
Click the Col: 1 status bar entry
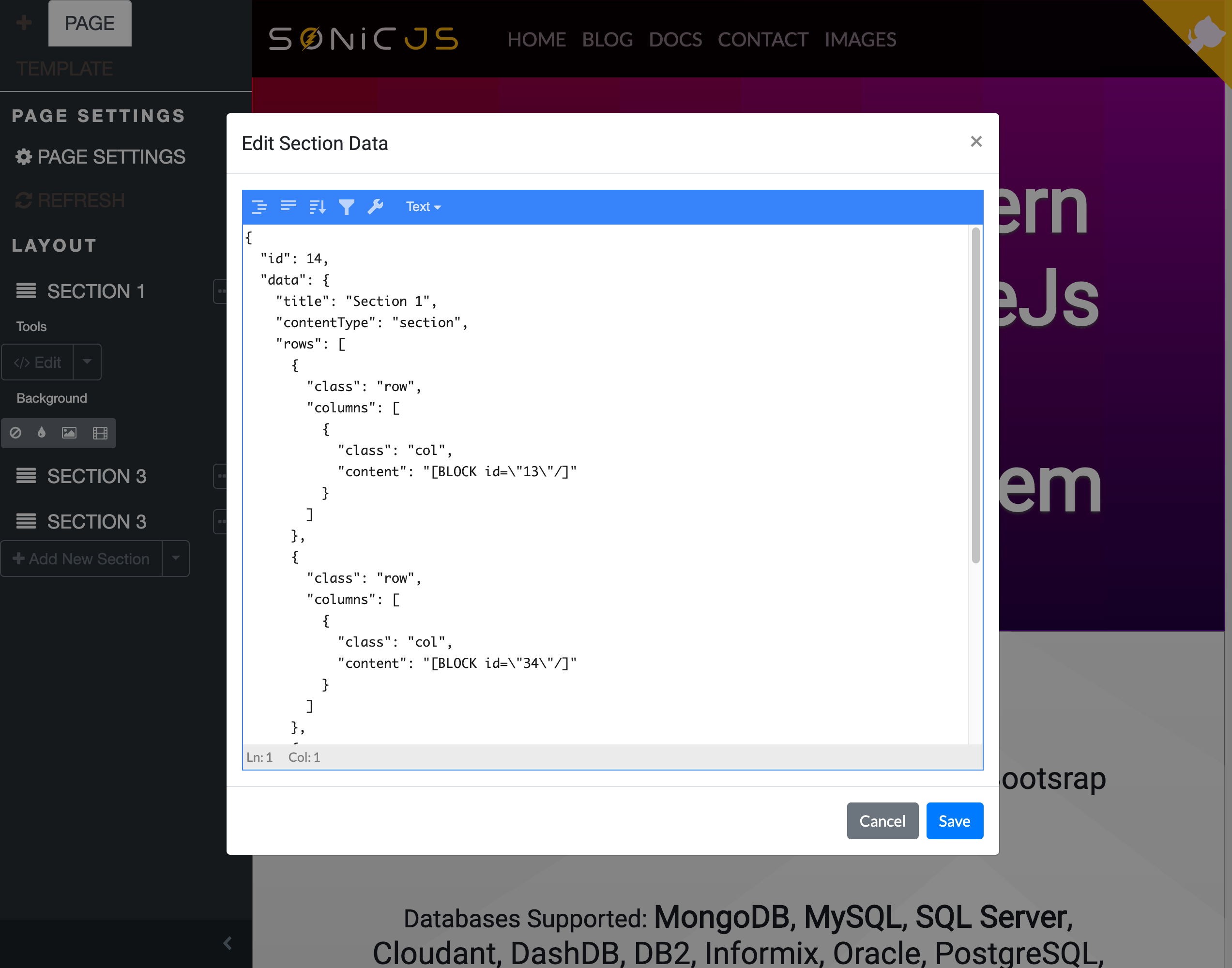304,757
